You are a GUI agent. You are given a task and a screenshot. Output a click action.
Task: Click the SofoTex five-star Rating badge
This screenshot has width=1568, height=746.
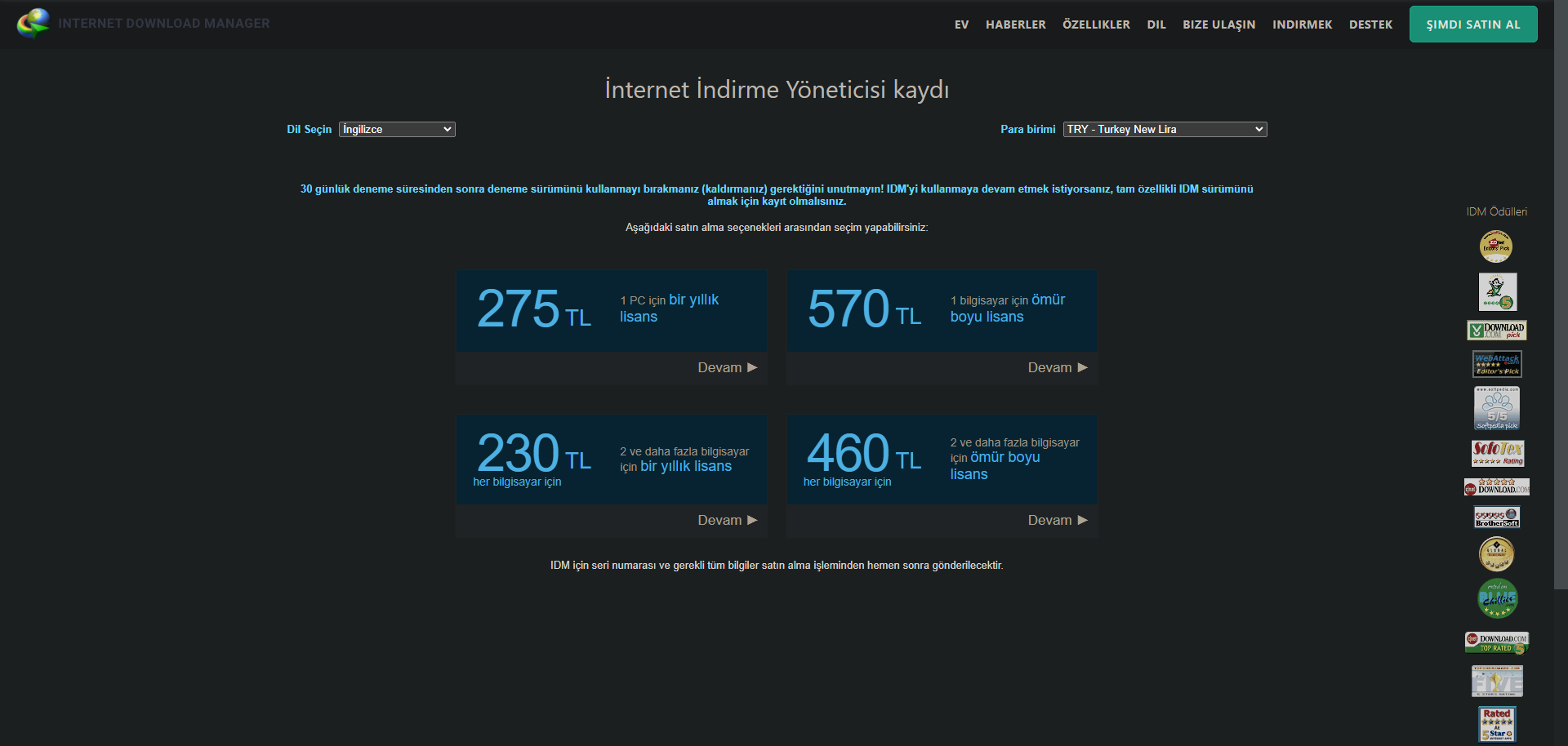[1498, 453]
